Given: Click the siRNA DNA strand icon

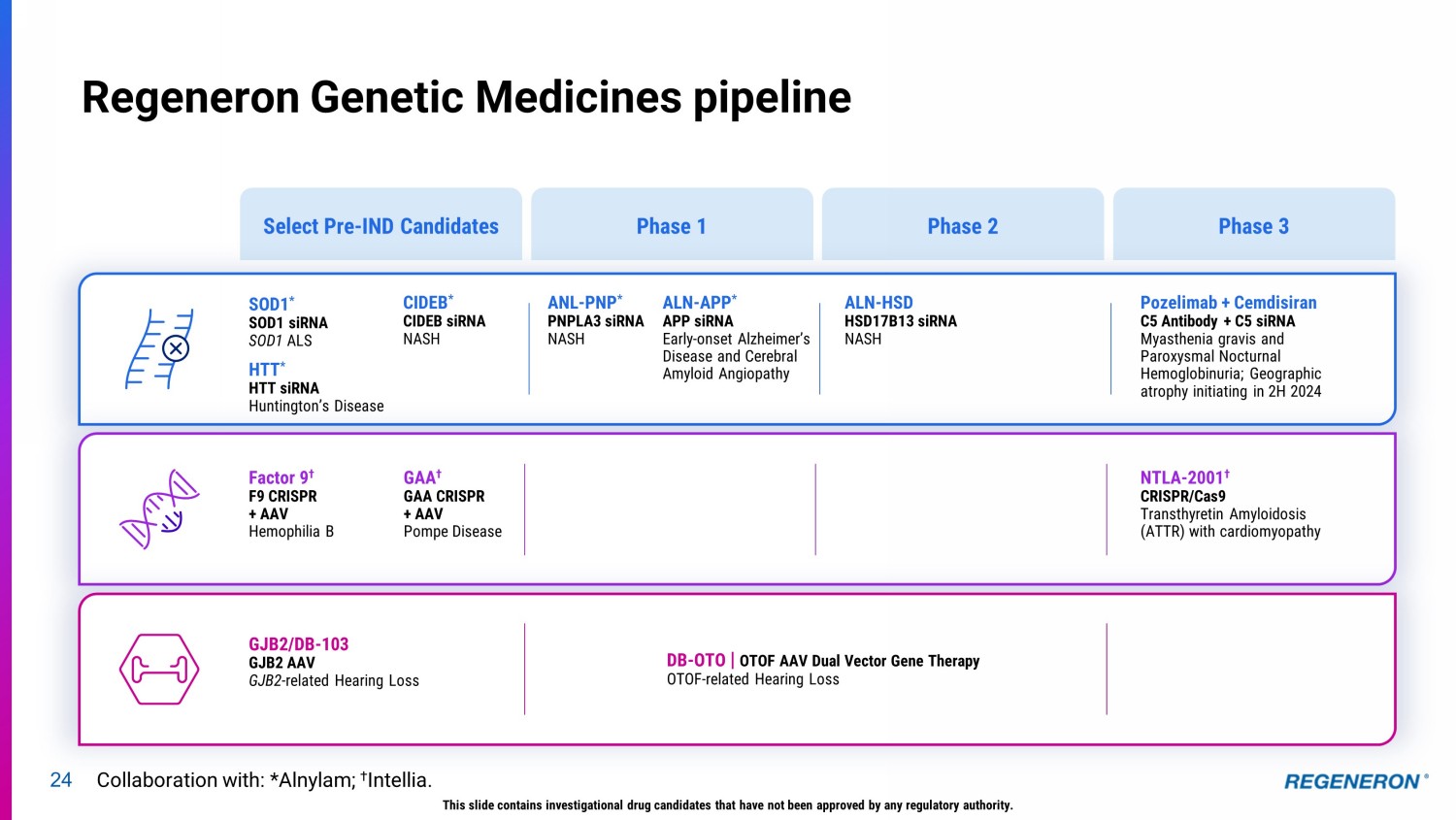Looking at the screenshot, I should [158, 348].
